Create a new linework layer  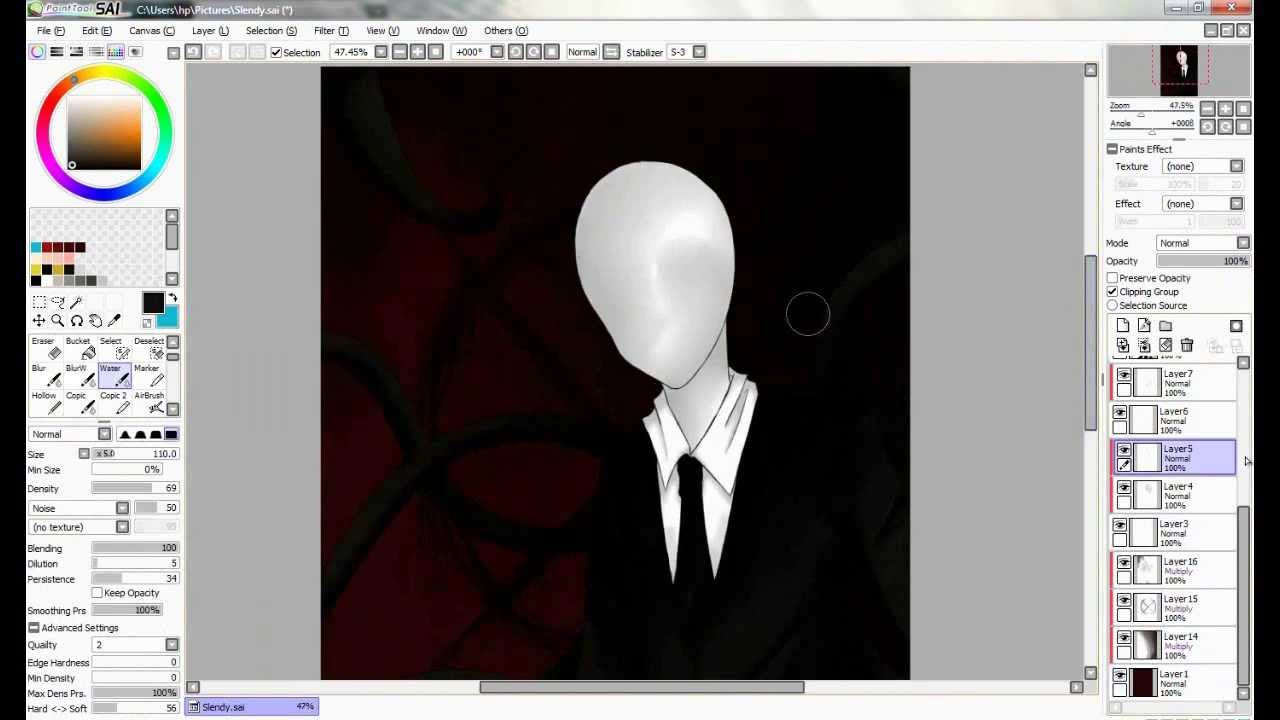(1144, 326)
